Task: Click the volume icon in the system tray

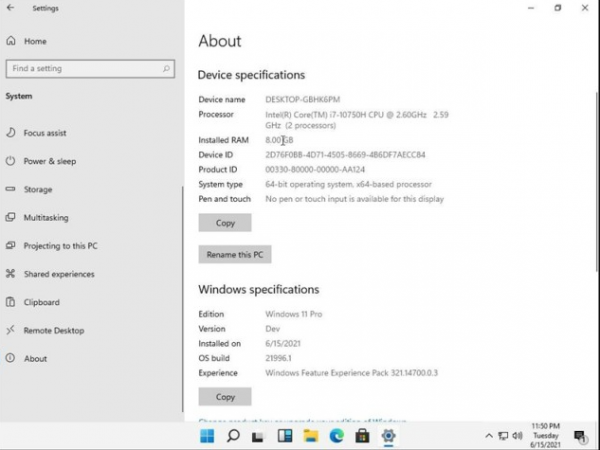Action: (517, 435)
